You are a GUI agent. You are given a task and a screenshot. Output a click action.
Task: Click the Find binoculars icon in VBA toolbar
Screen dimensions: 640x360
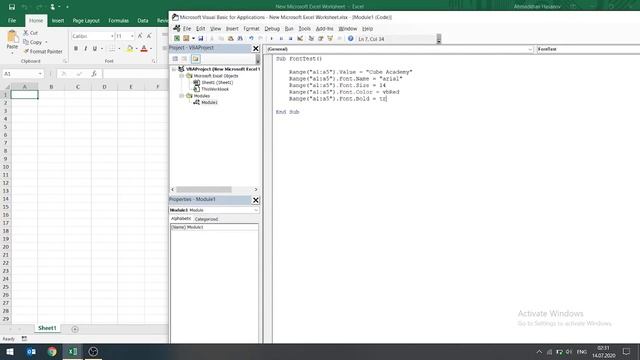point(240,38)
